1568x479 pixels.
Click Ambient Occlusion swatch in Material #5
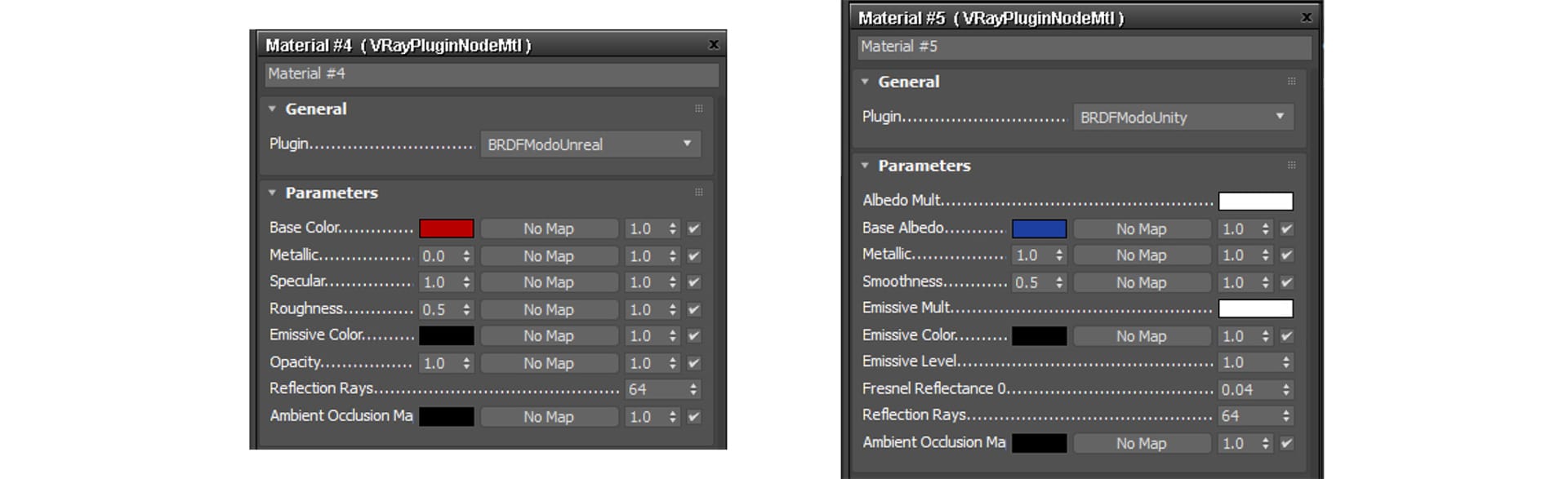pyautogui.click(x=1040, y=443)
